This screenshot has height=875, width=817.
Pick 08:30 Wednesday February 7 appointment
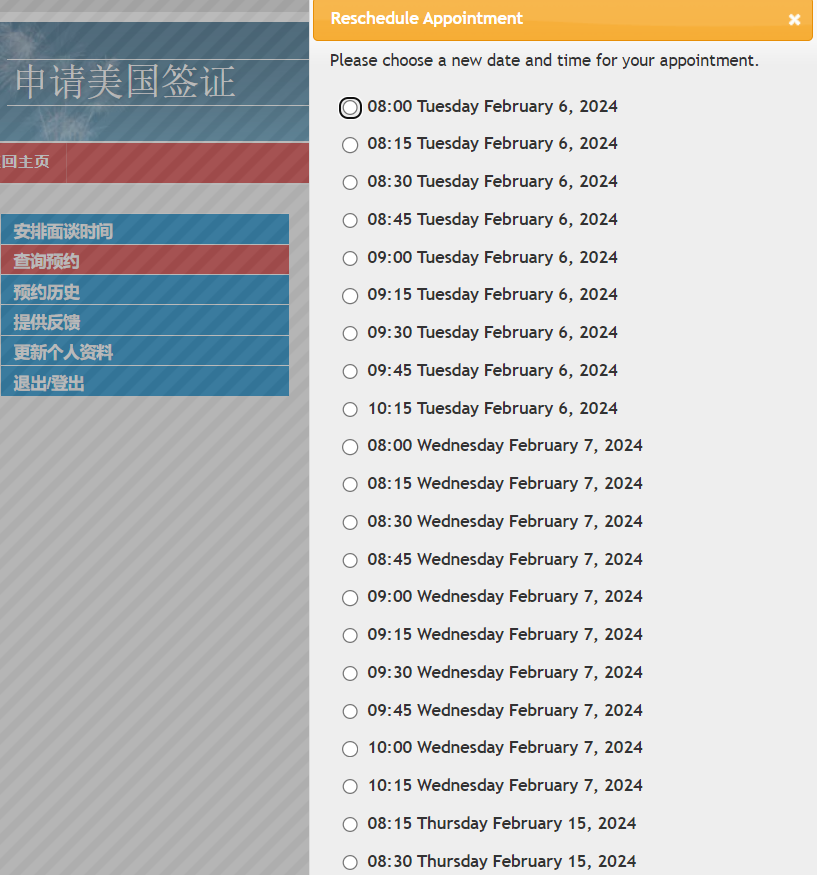(x=350, y=522)
